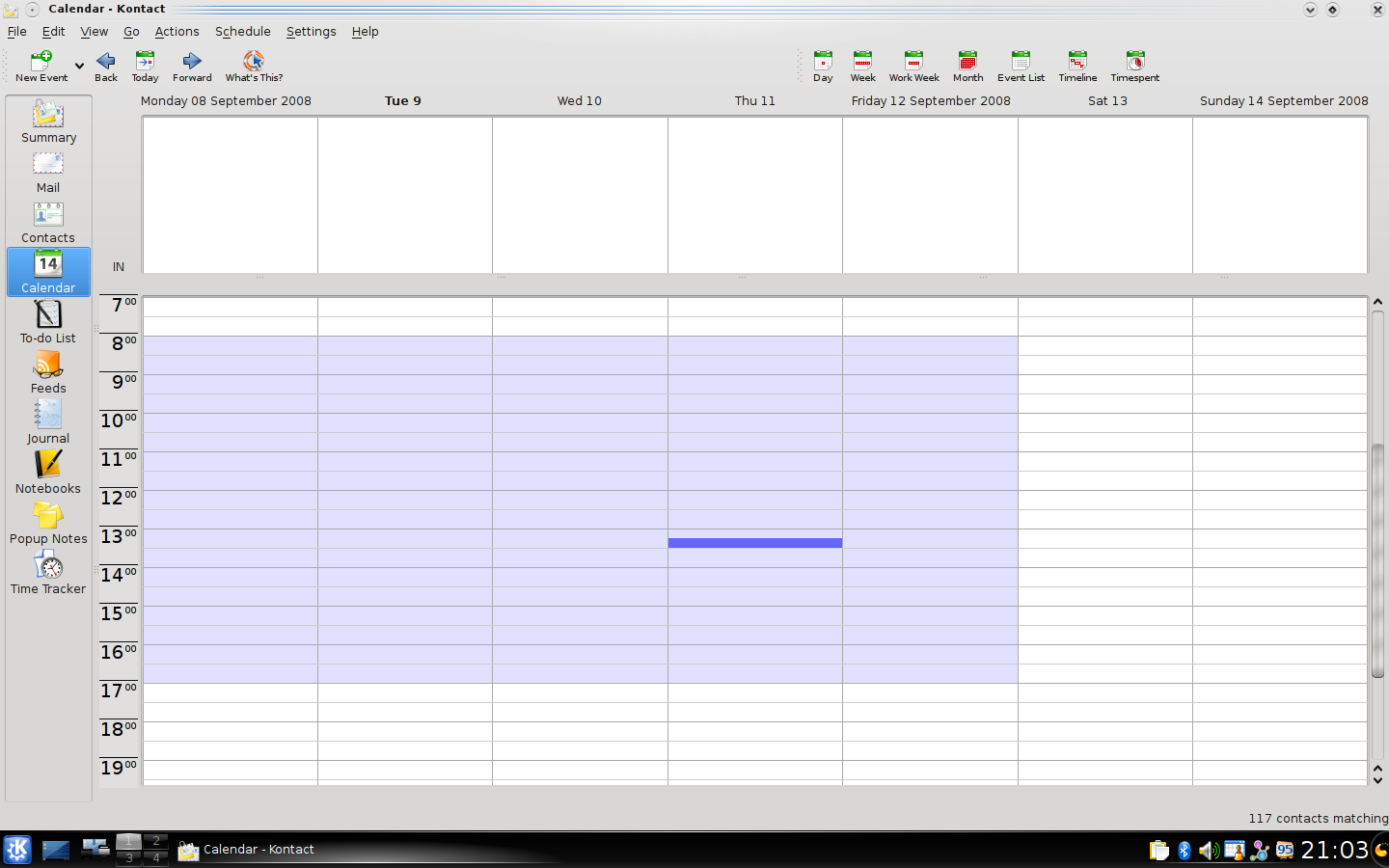Open the Time Tracker component
1389x868 pixels.
(x=48, y=573)
